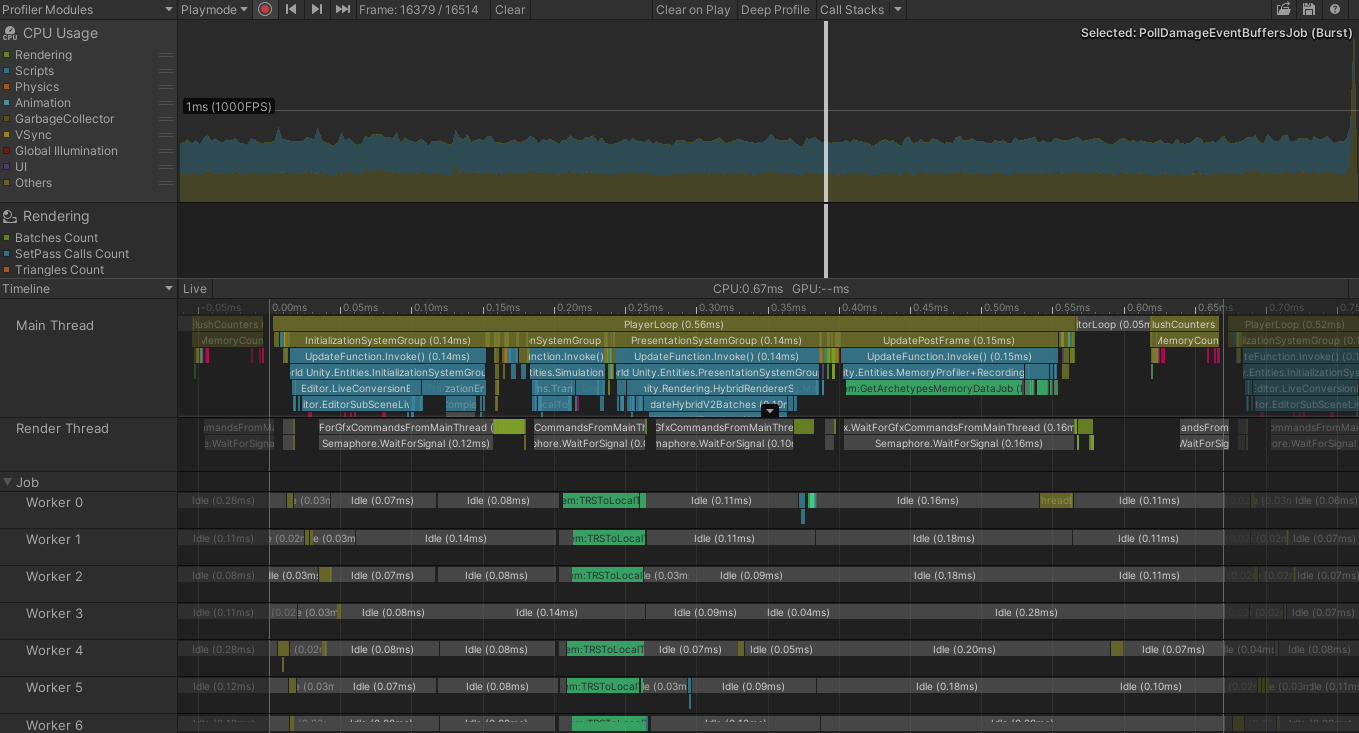The image size is (1359, 733).
Task: Click the reorder handle beside UI
Action: (x=166, y=167)
